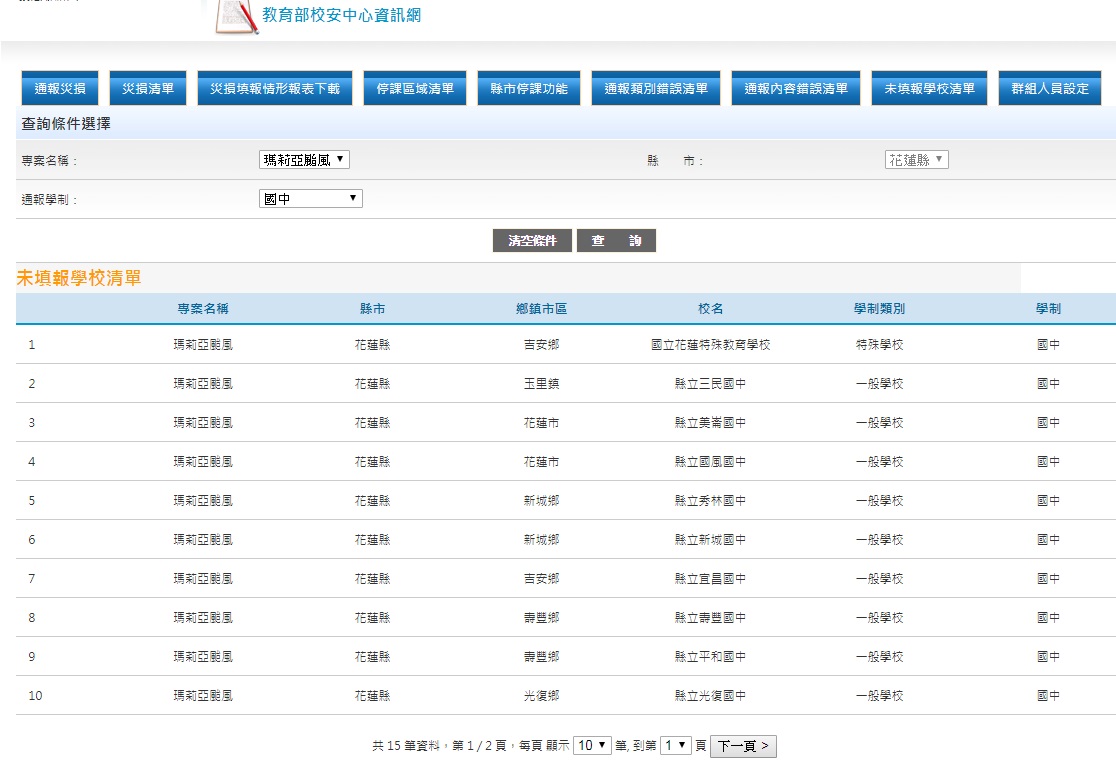Open 通報類別錯誤清單 tab

click(x=656, y=89)
